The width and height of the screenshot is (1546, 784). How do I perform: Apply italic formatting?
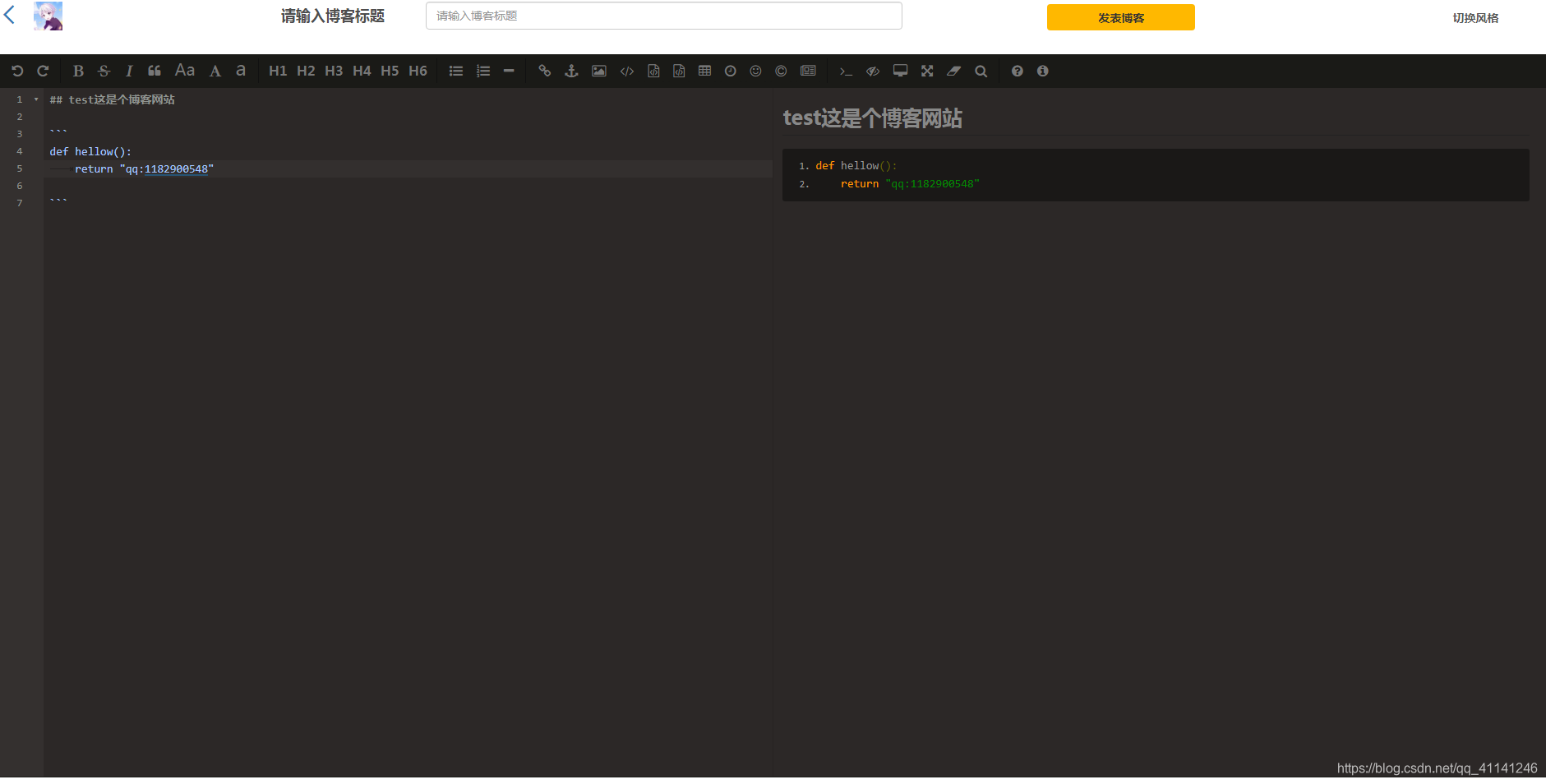click(129, 71)
